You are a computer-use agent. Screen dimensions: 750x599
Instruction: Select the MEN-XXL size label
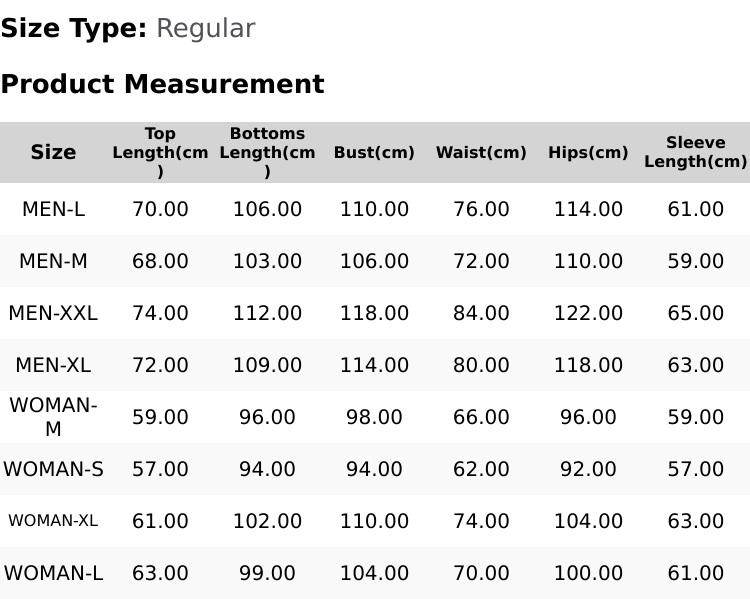point(53,313)
